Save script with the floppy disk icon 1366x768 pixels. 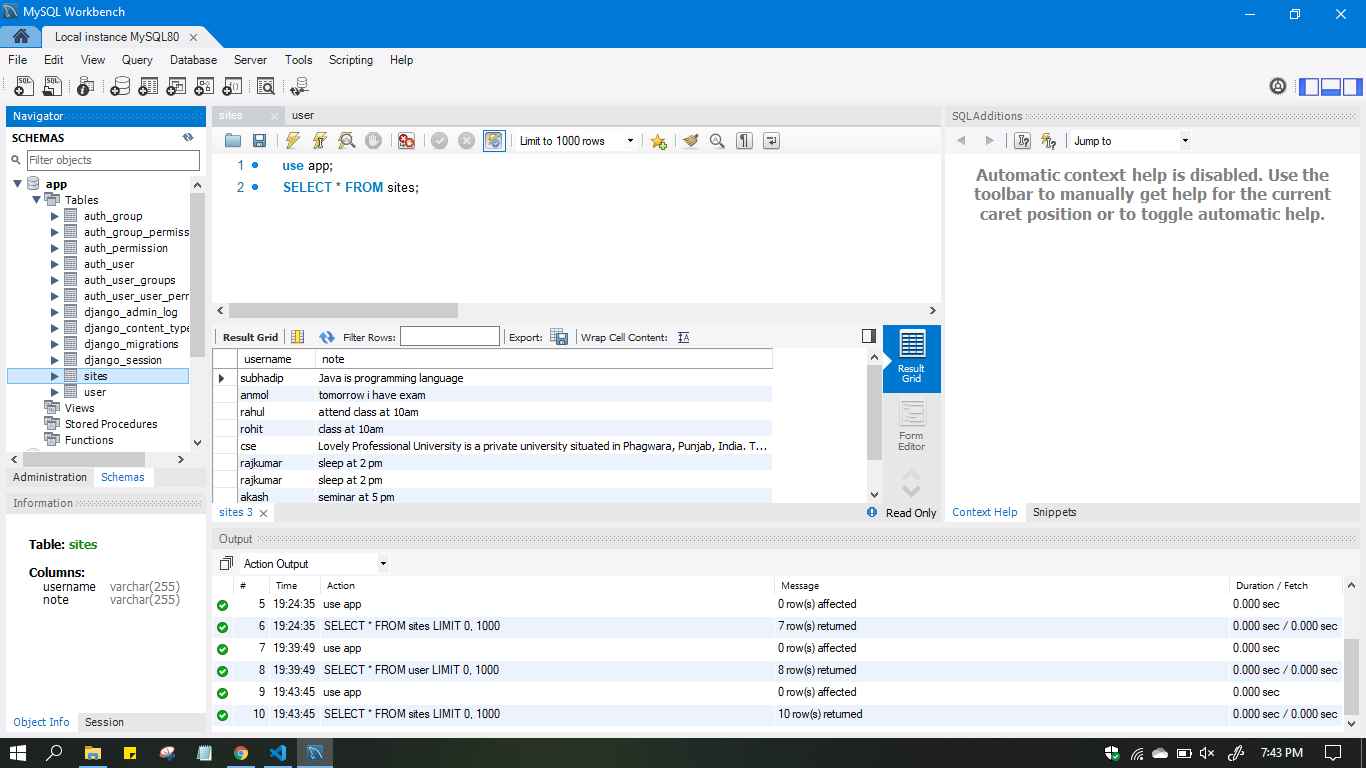click(x=259, y=141)
